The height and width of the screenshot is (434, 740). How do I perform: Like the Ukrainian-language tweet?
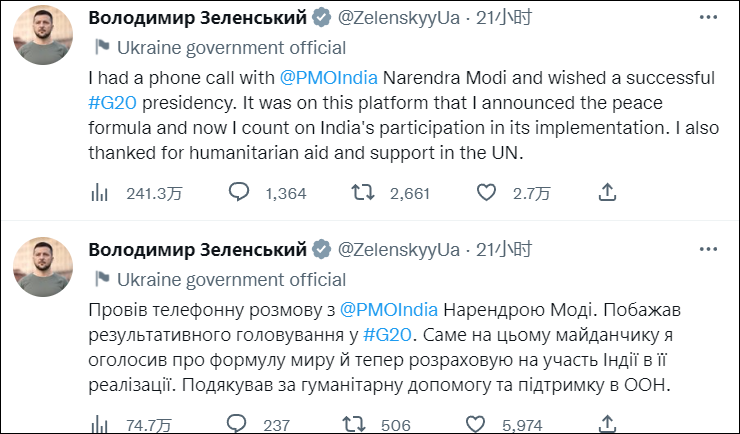pos(487,425)
